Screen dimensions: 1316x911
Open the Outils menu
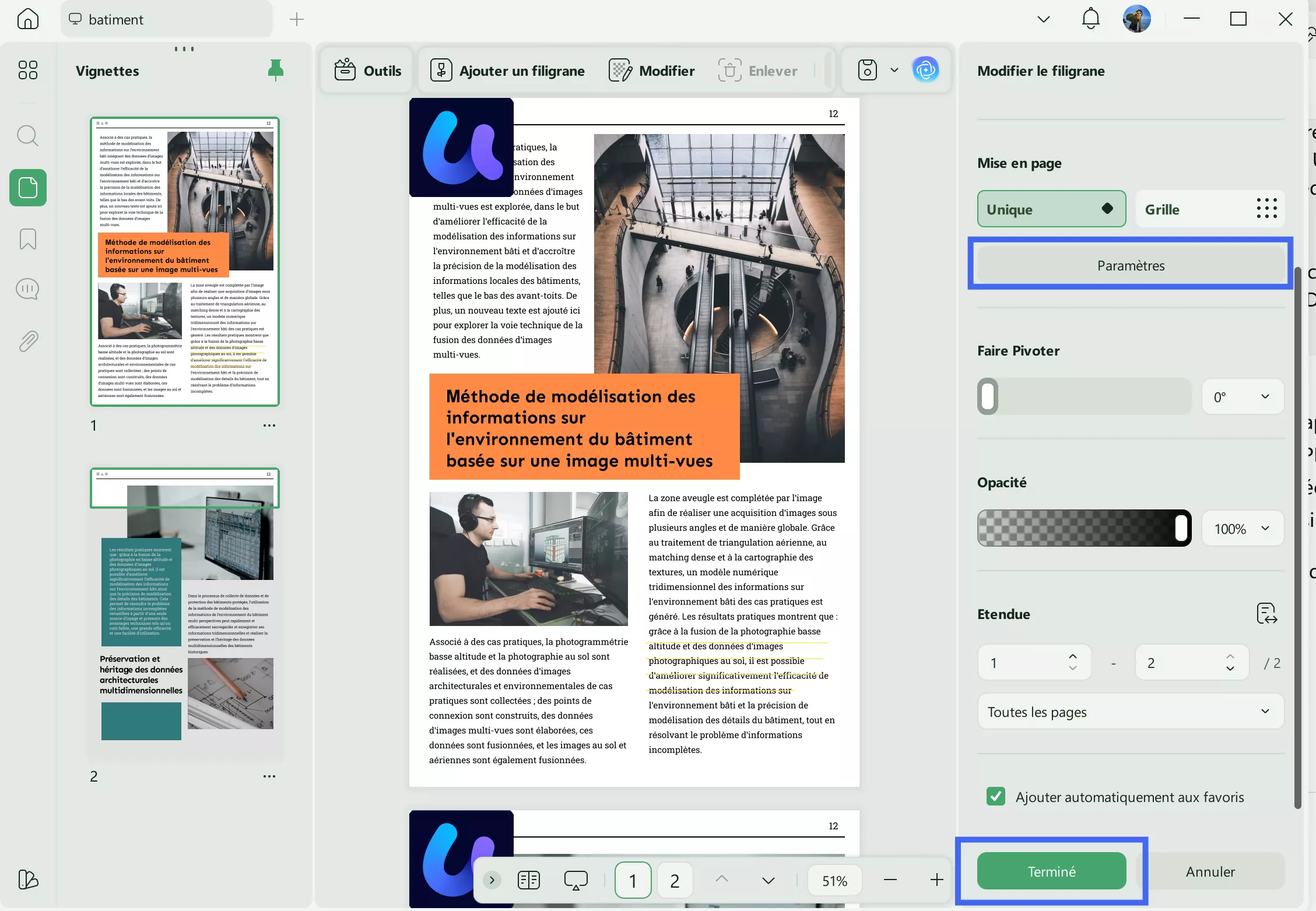368,71
